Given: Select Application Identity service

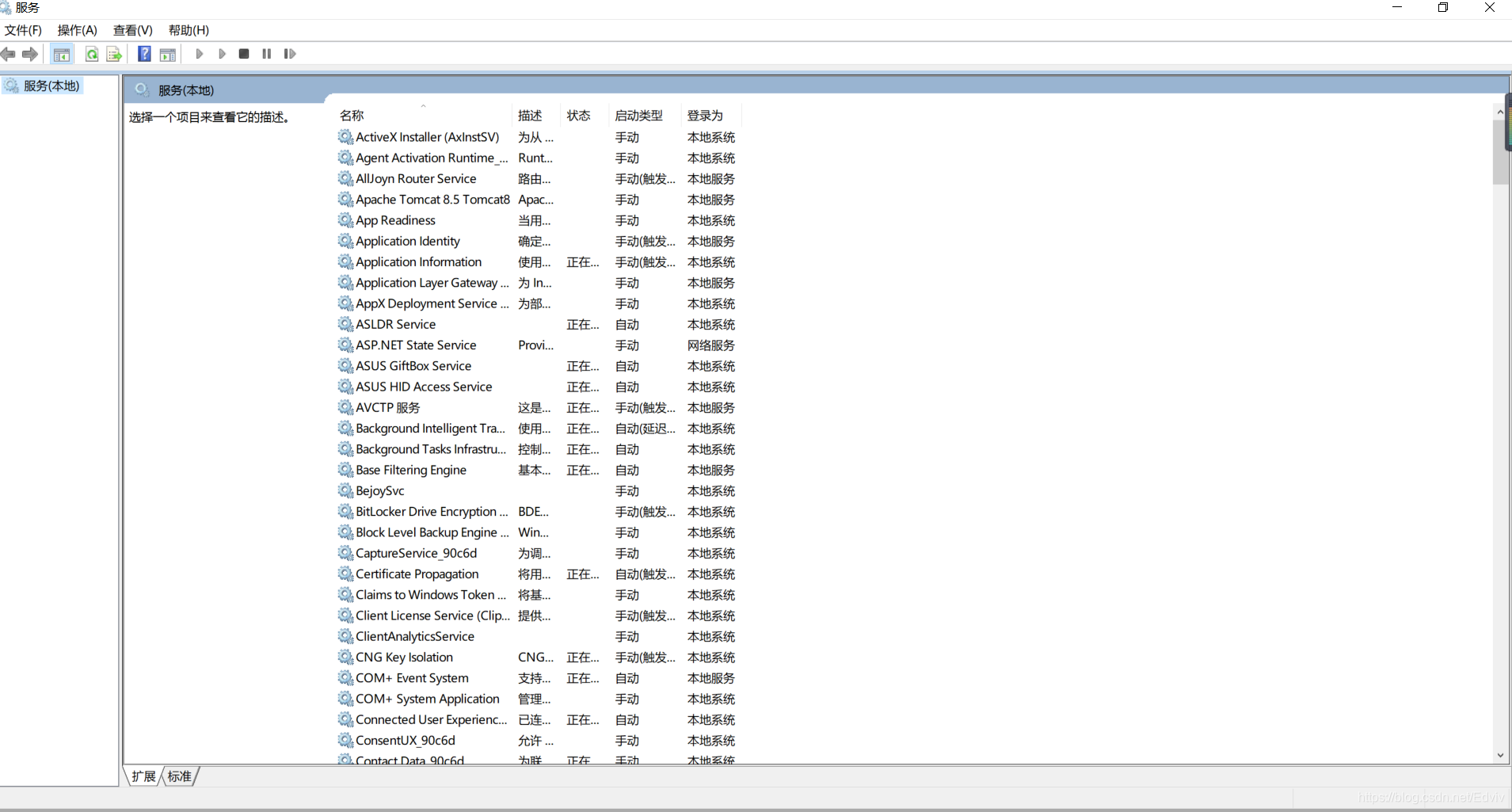Looking at the screenshot, I should (x=539, y=241).
